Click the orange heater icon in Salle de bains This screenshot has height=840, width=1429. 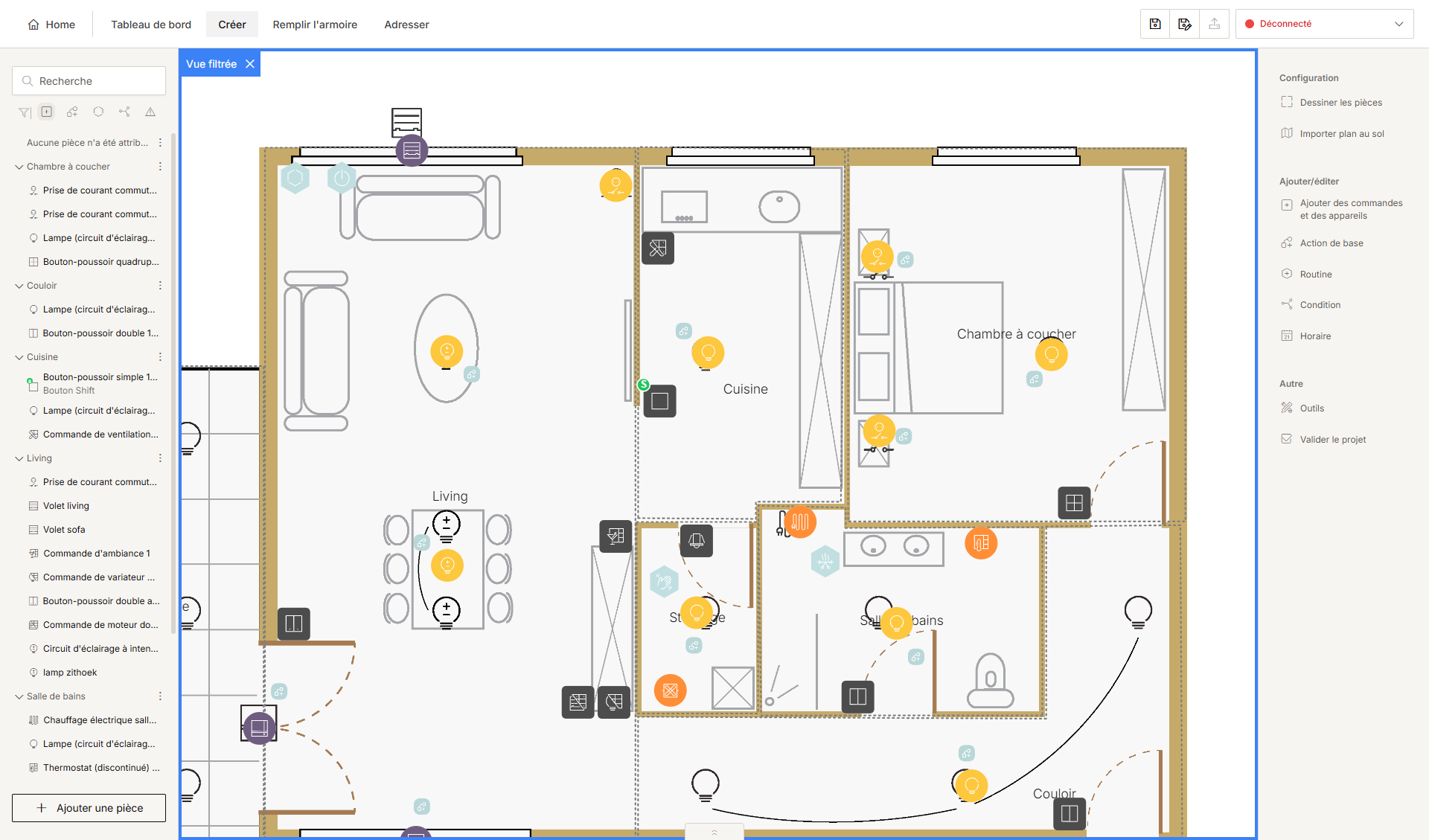click(800, 522)
